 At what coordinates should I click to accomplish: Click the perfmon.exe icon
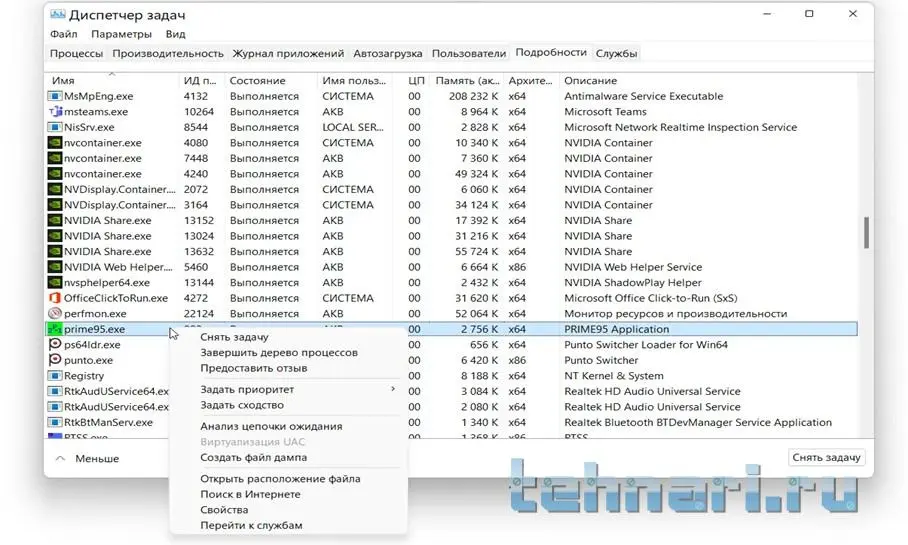[x=54, y=313]
